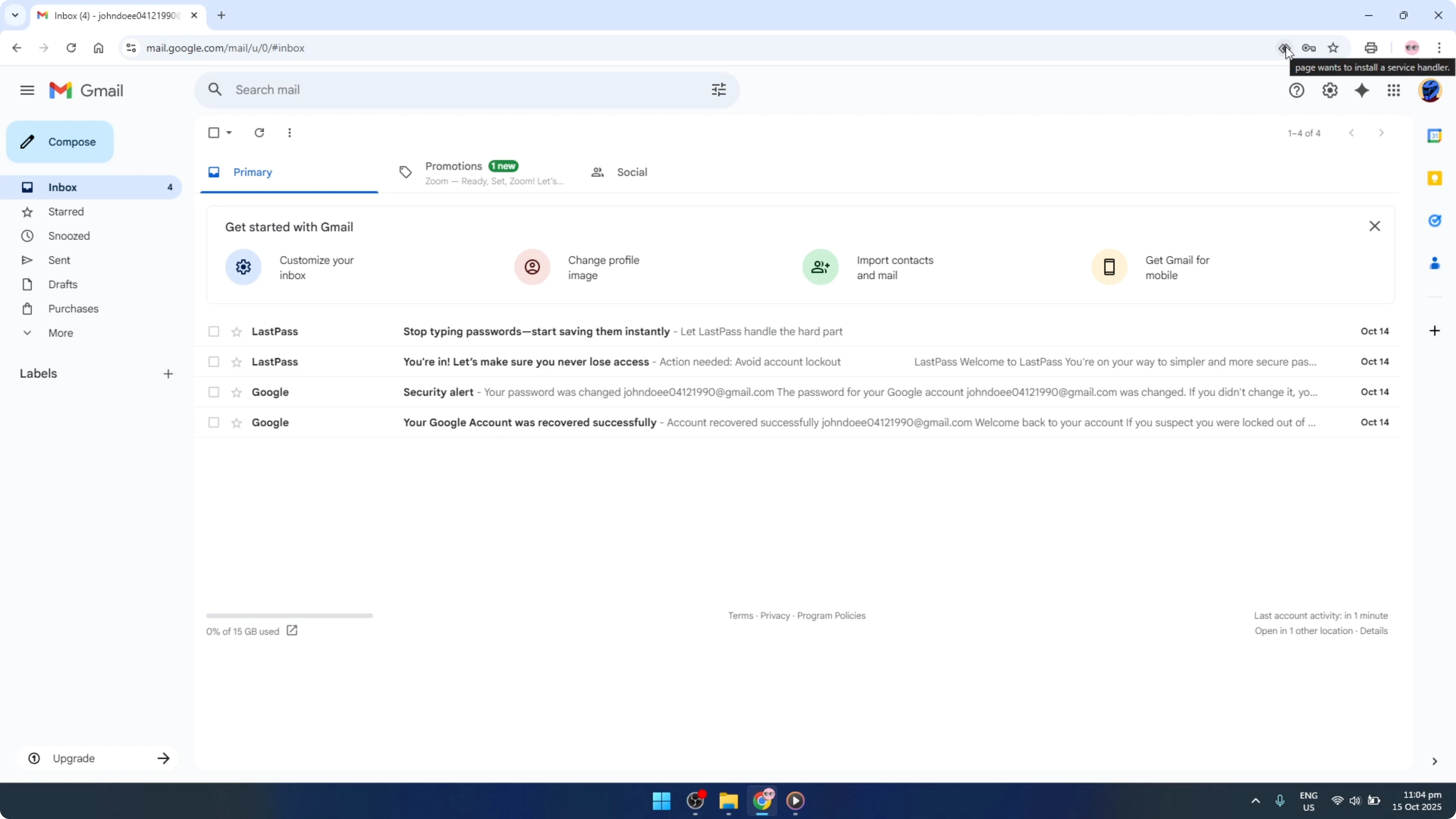Open the Terms link
This screenshot has height=819, width=1456.
pyautogui.click(x=740, y=616)
